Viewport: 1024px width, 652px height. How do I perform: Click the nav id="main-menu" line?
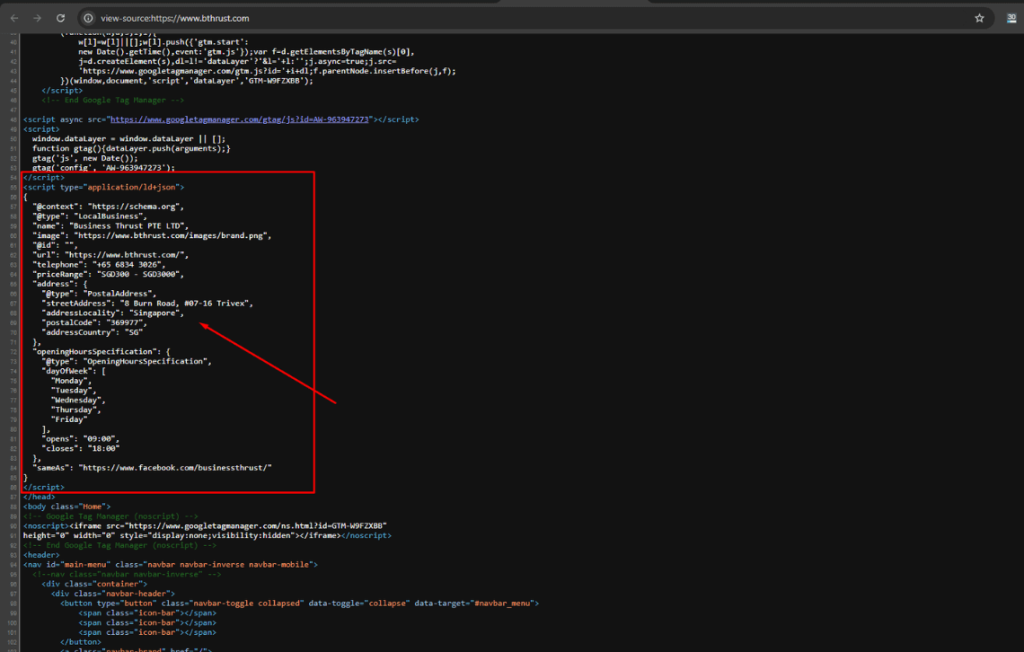click(x=170, y=564)
